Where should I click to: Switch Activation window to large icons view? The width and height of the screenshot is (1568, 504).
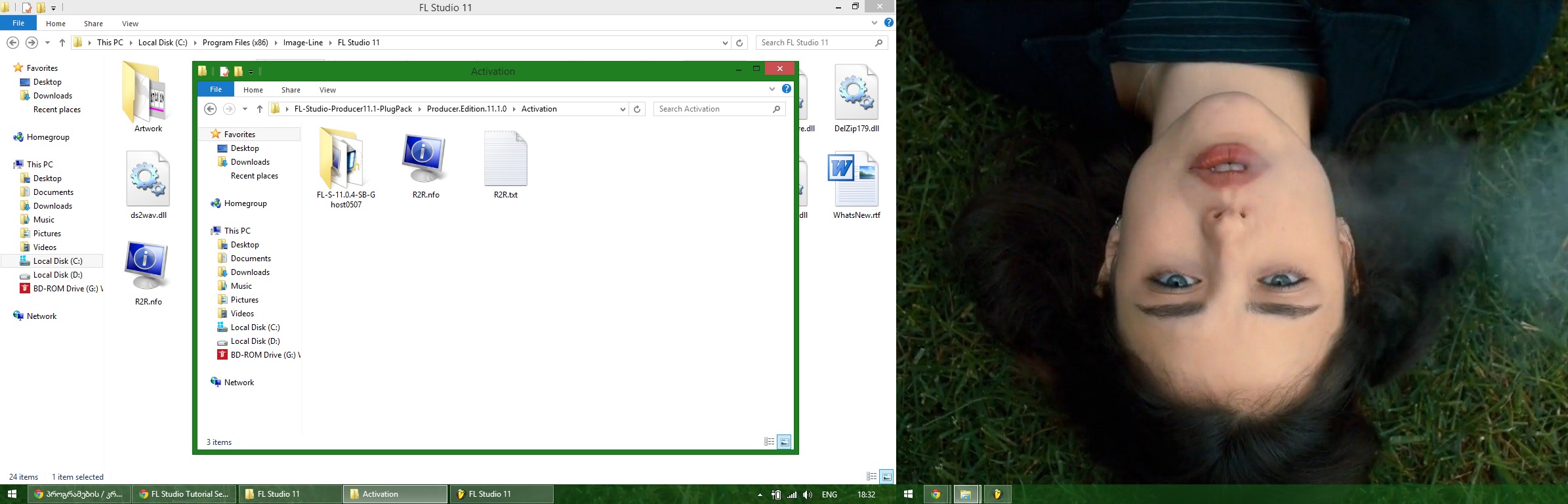[784, 442]
